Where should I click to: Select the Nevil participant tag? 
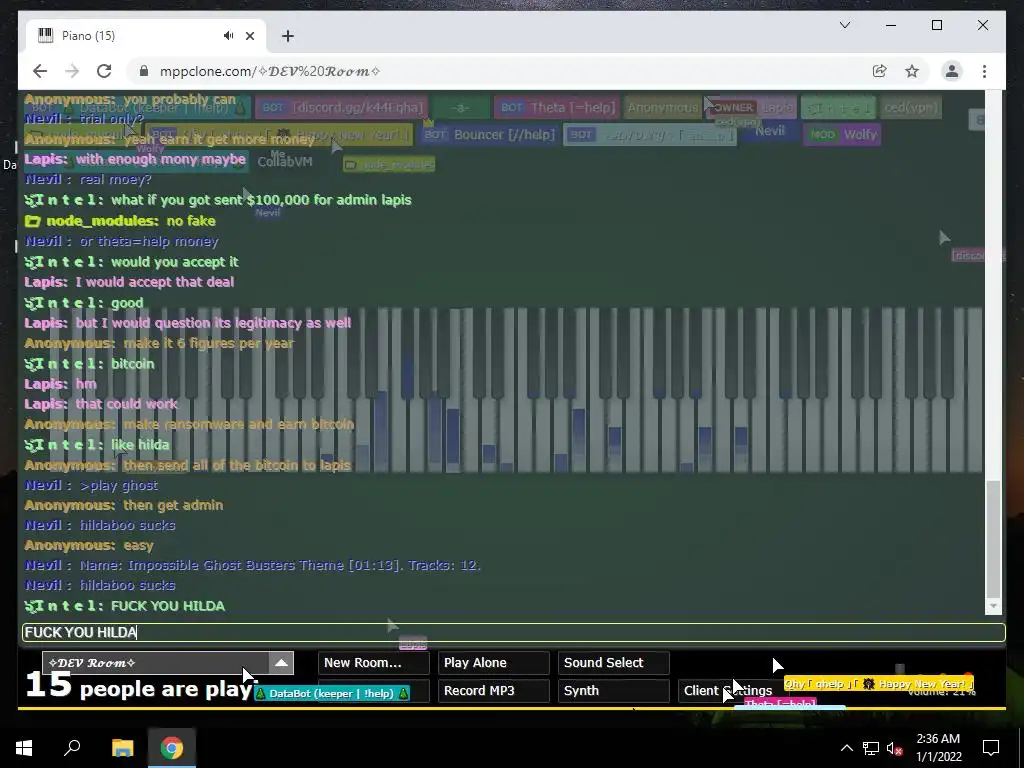769,131
